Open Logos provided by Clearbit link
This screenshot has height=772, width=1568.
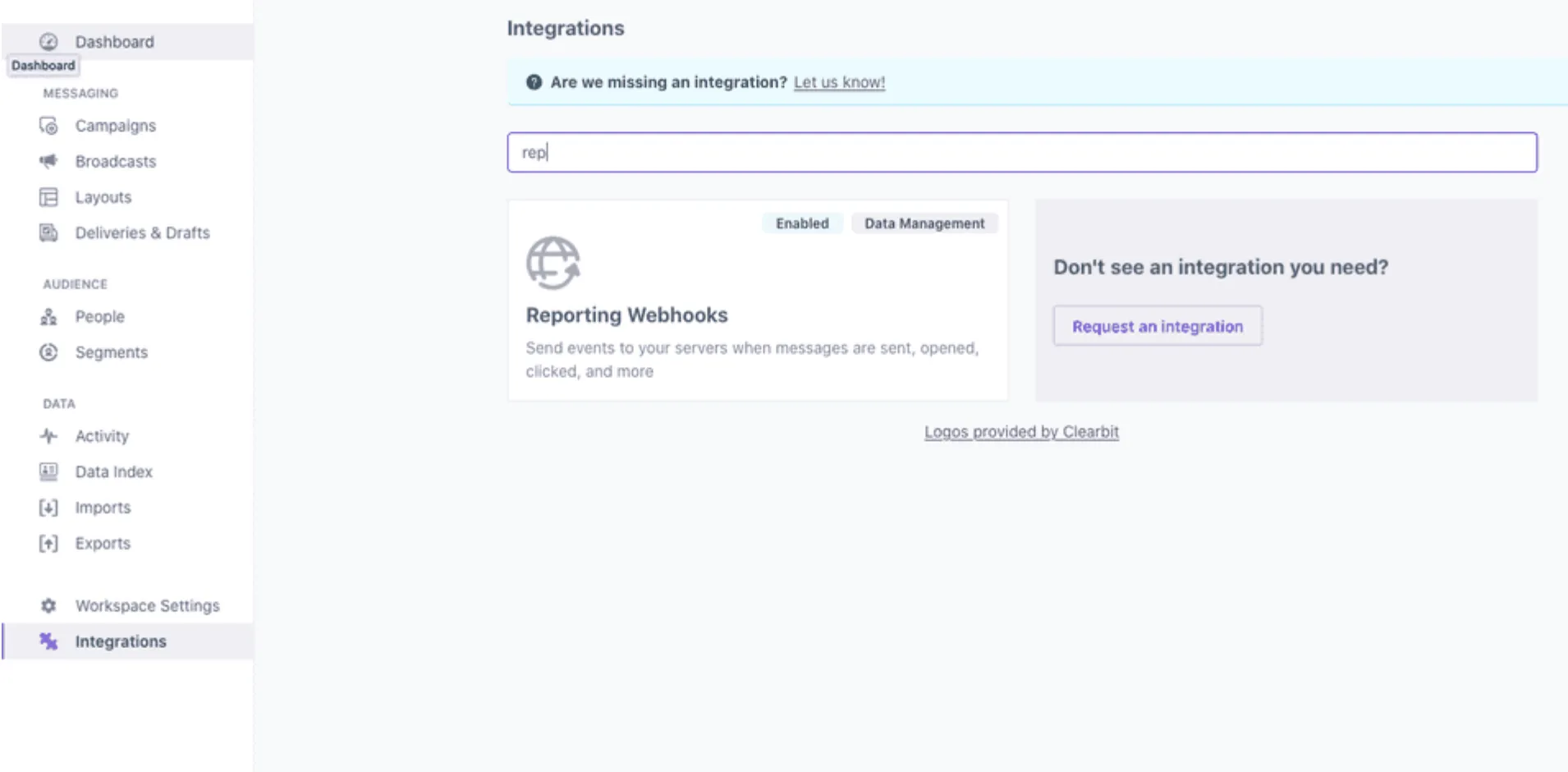1021,432
